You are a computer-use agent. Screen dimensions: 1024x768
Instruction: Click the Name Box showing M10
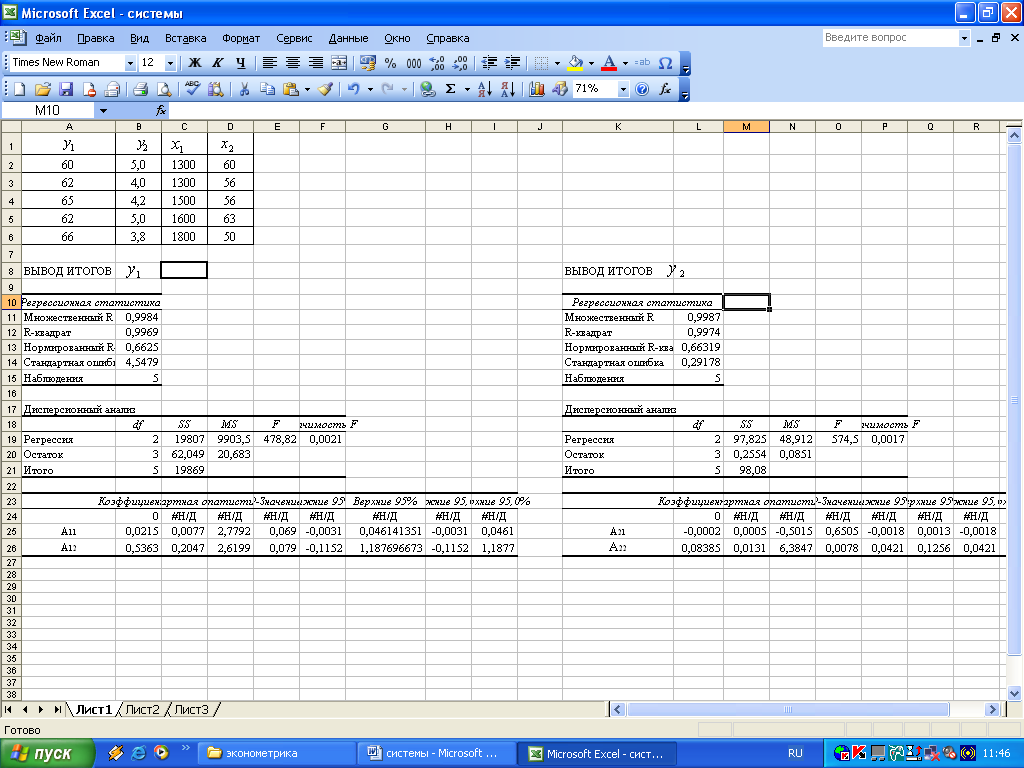pos(48,110)
